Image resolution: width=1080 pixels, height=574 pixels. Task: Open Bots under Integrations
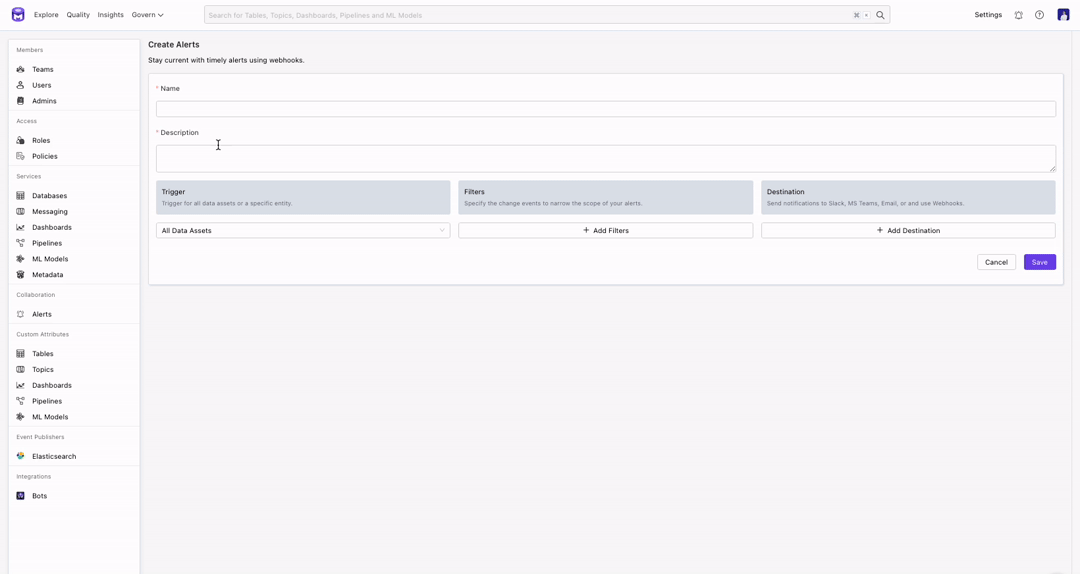click(x=39, y=496)
